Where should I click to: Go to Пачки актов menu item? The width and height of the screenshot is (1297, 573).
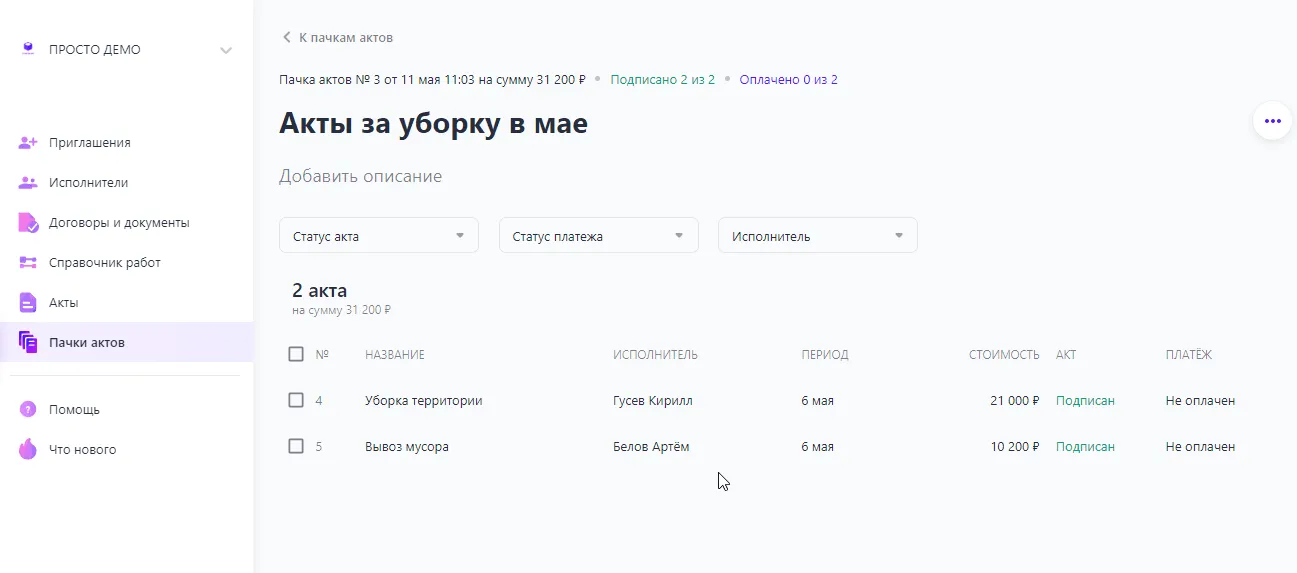(87, 343)
